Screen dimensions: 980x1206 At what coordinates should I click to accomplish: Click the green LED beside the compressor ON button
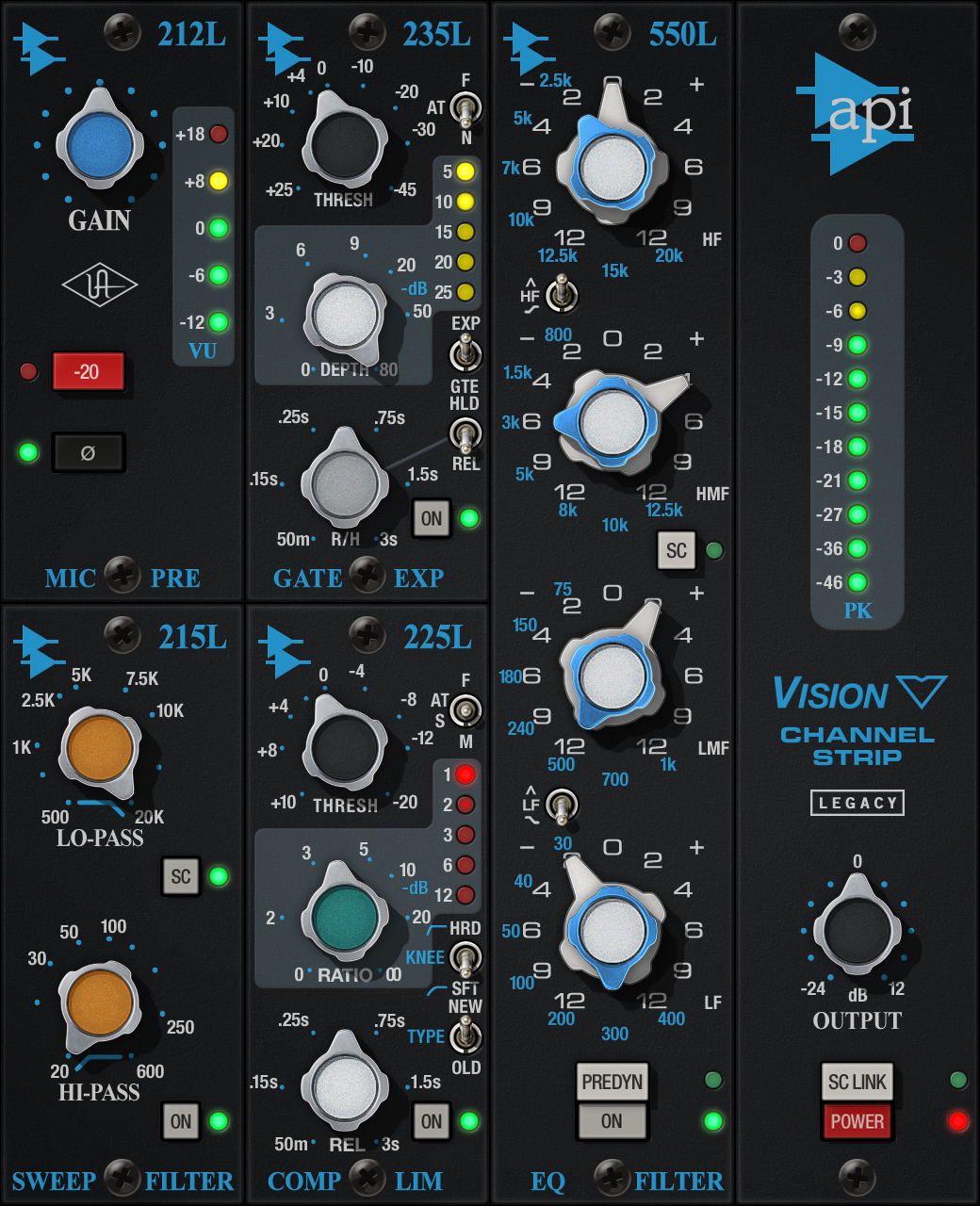468,1121
